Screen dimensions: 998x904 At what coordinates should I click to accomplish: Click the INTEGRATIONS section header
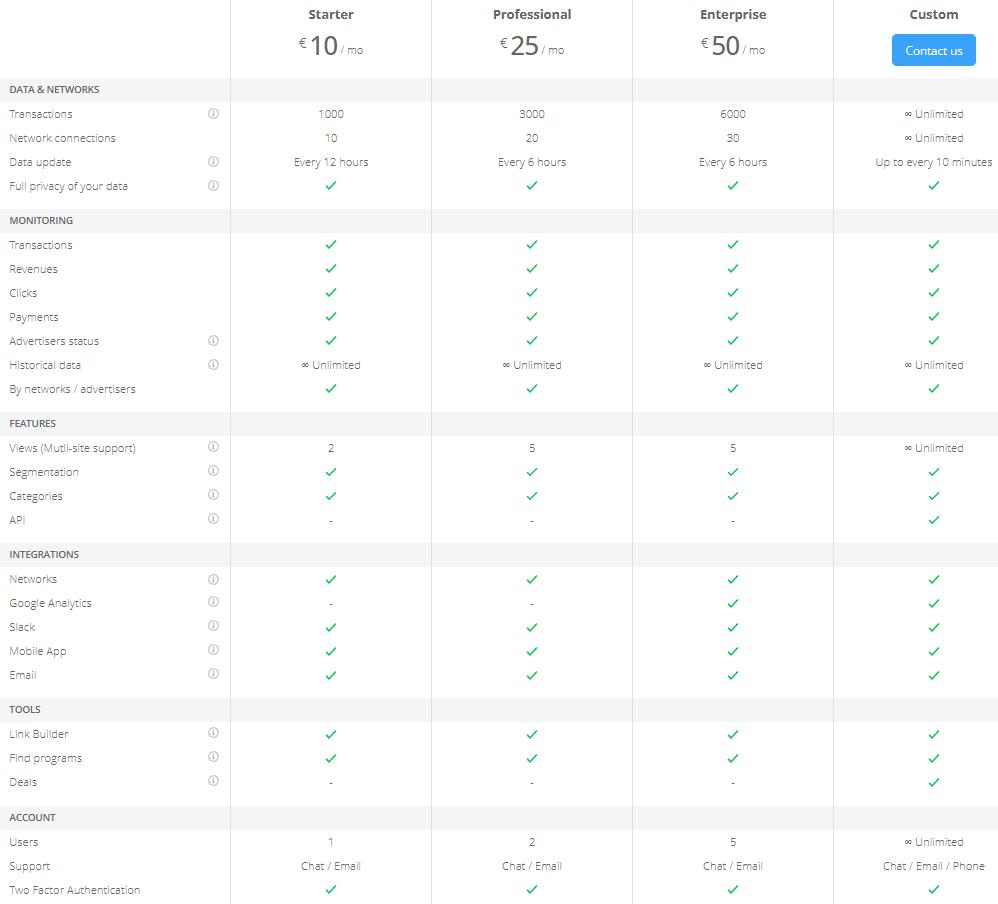[44, 554]
